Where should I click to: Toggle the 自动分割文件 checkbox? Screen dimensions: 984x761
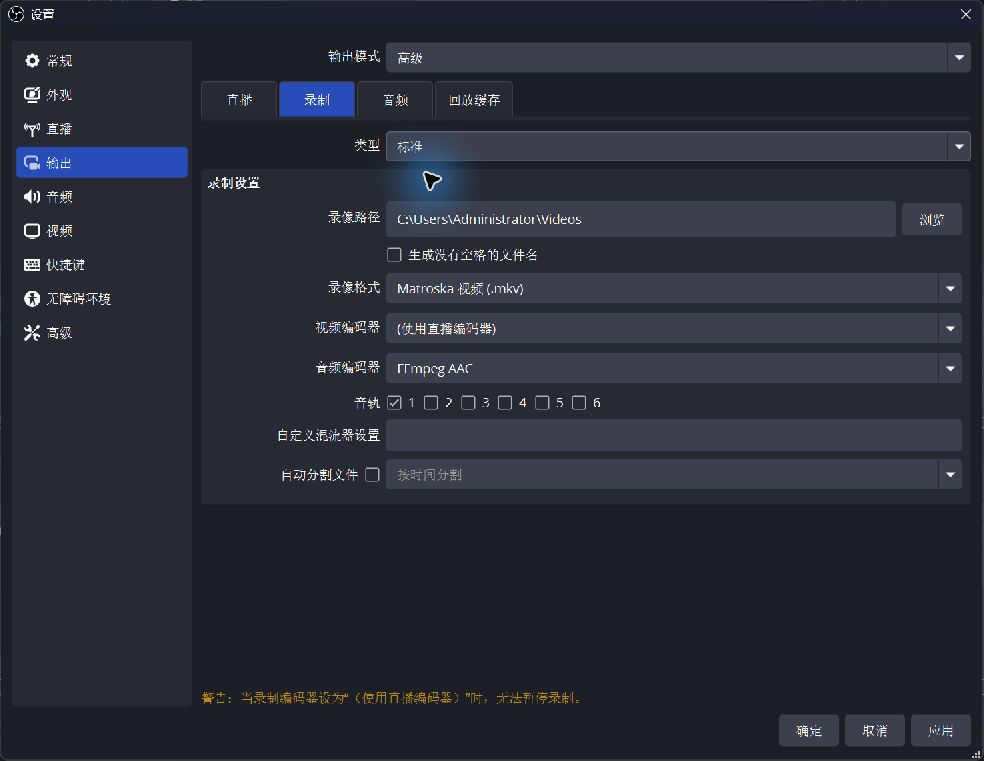coord(373,475)
